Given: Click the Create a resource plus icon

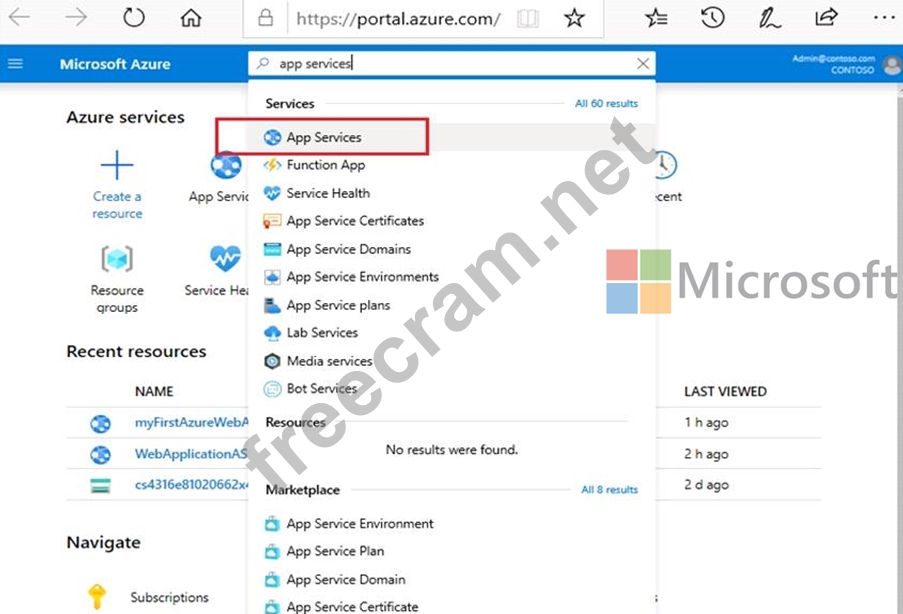Looking at the screenshot, I should [117, 165].
